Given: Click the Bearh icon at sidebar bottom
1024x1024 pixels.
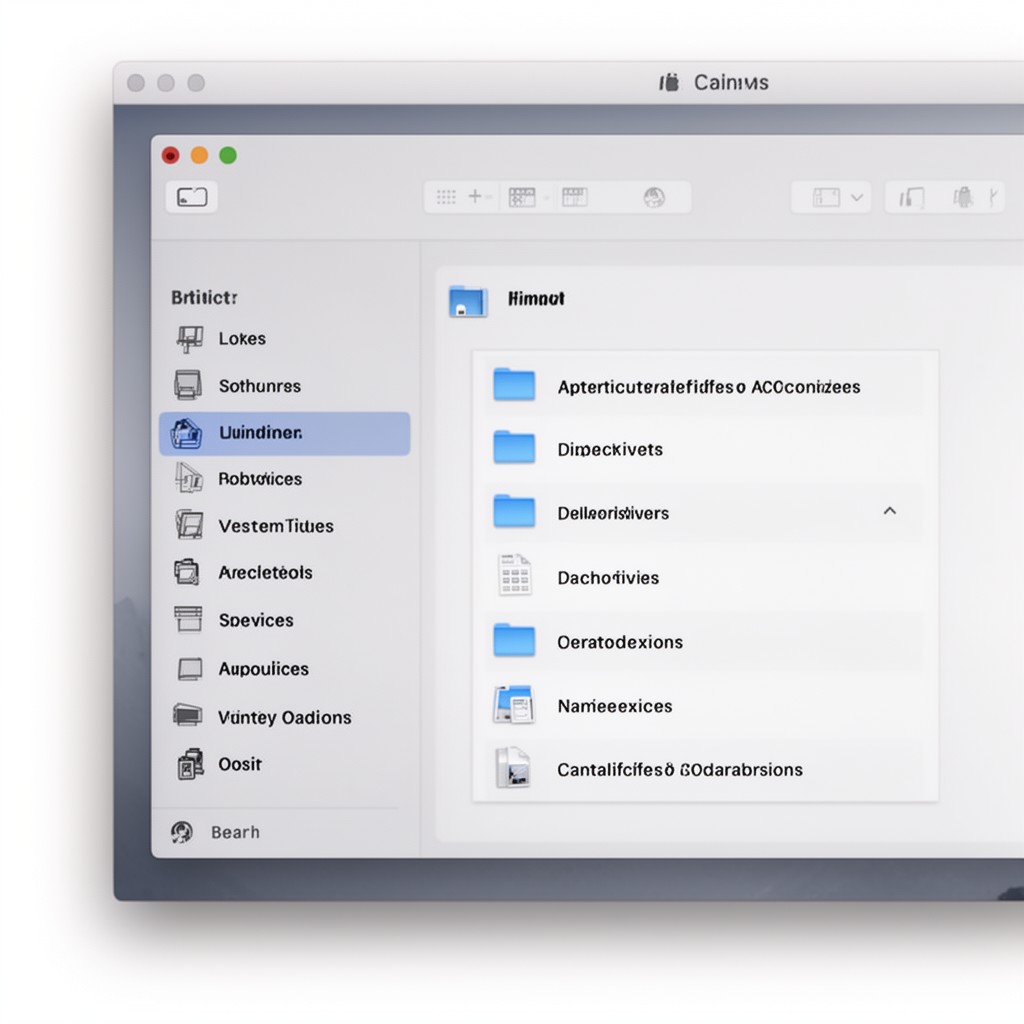Looking at the screenshot, I should (x=182, y=832).
